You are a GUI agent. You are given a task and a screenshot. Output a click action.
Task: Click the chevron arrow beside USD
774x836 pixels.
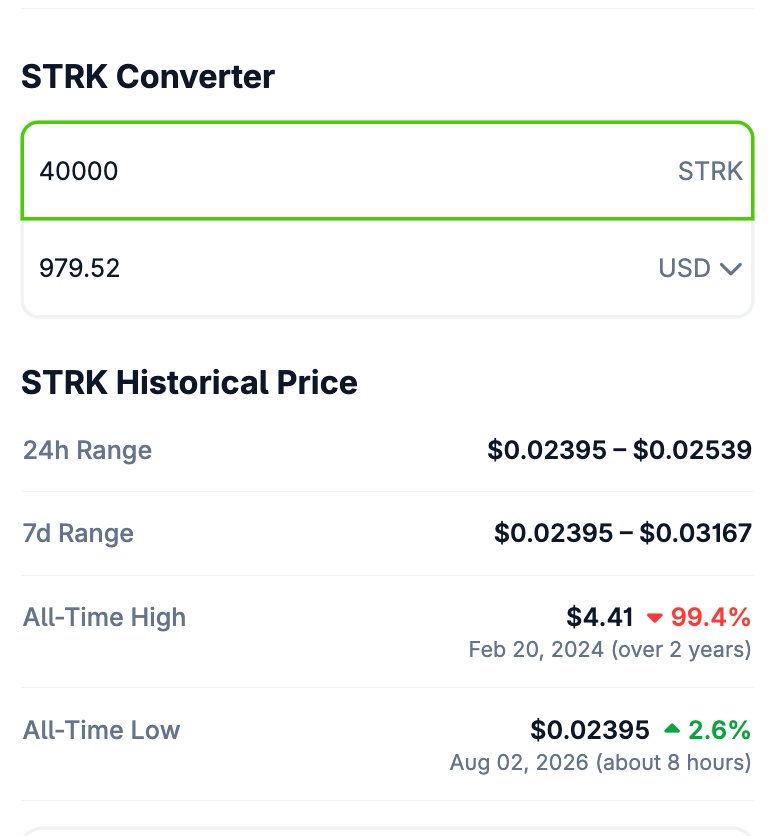tap(731, 268)
